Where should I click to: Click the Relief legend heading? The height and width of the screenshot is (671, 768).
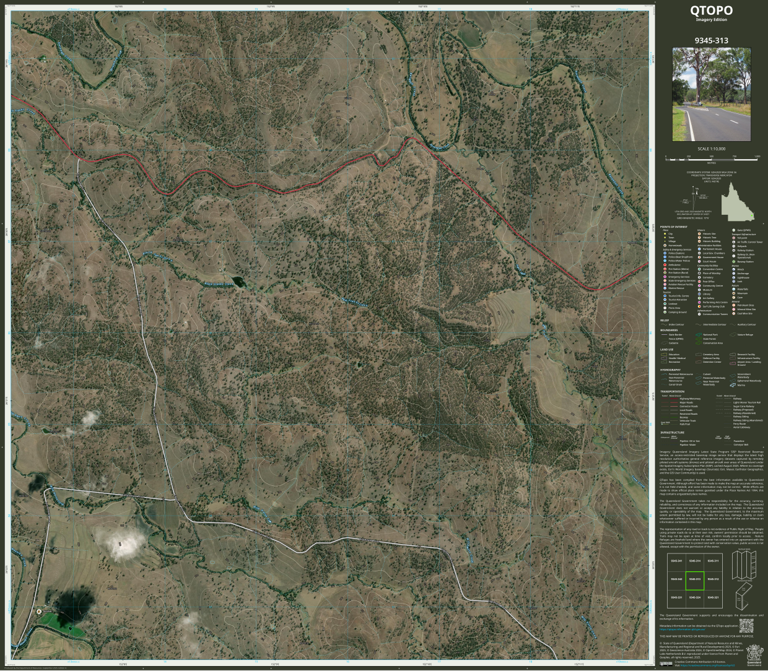pyautogui.click(x=665, y=320)
